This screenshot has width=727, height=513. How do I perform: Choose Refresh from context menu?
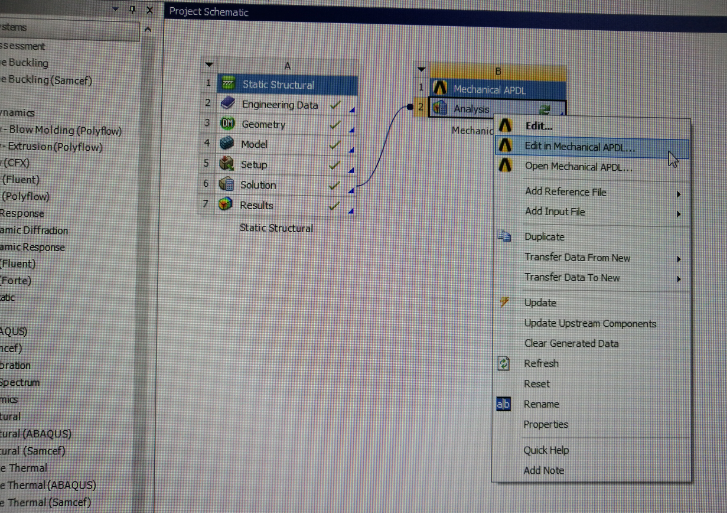[x=592, y=364]
